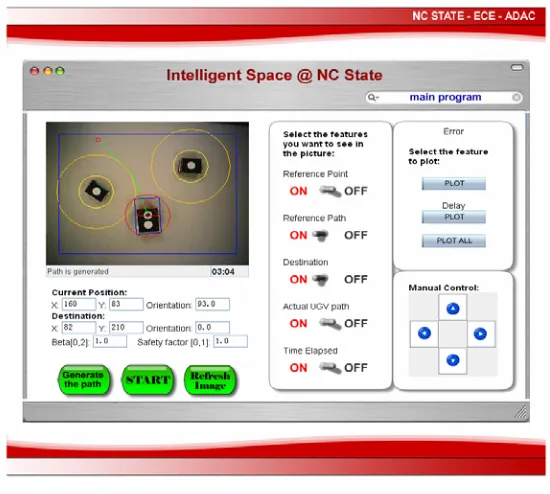Click the PLOT button under Delay
The image size is (550, 494).
point(454,217)
